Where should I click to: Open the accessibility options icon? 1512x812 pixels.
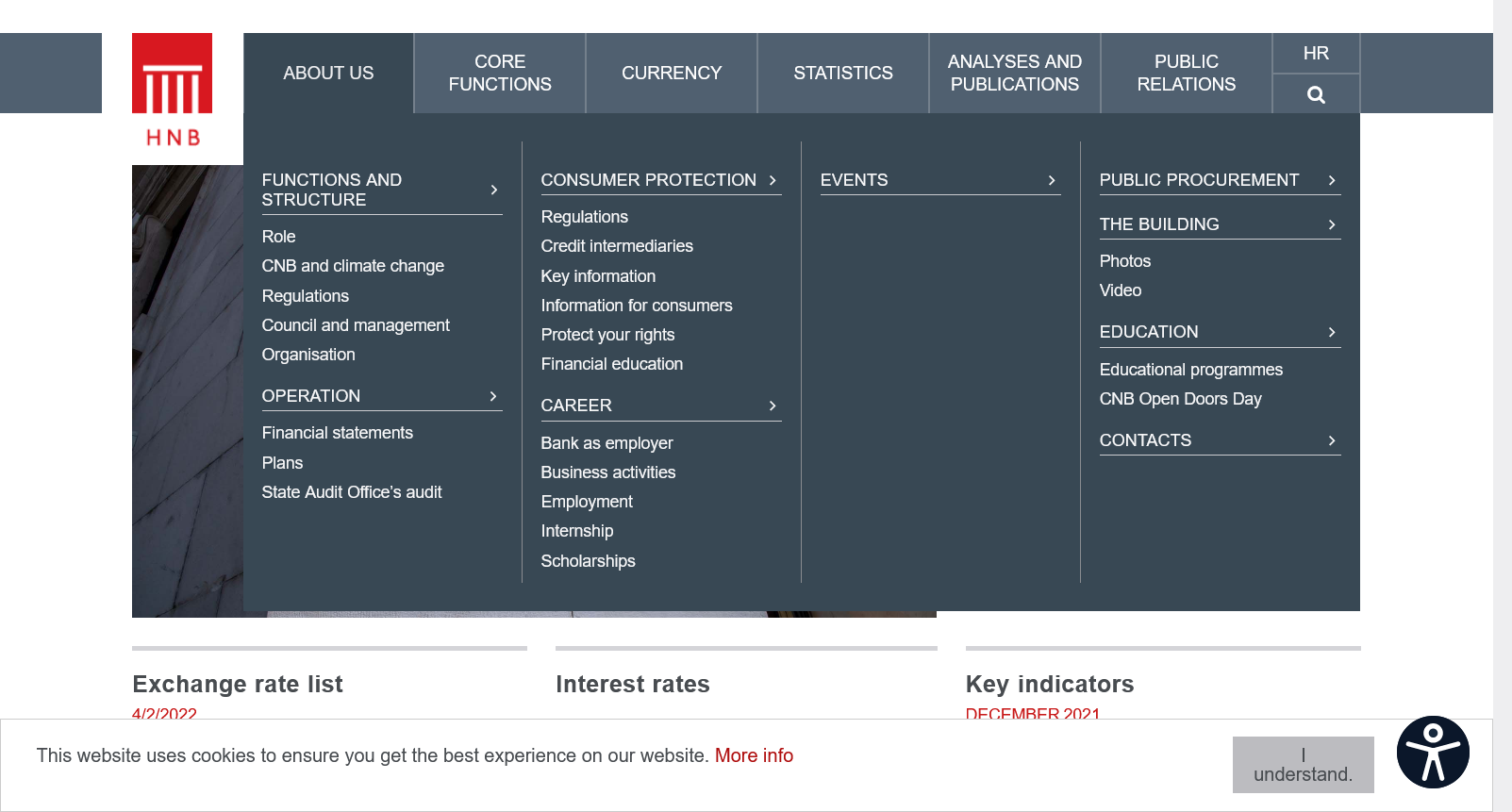click(x=1432, y=752)
